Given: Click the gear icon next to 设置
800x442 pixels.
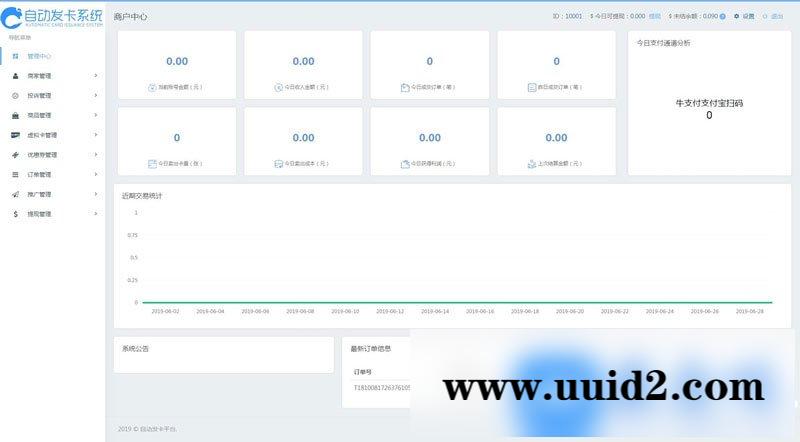Looking at the screenshot, I should click(x=737, y=17).
